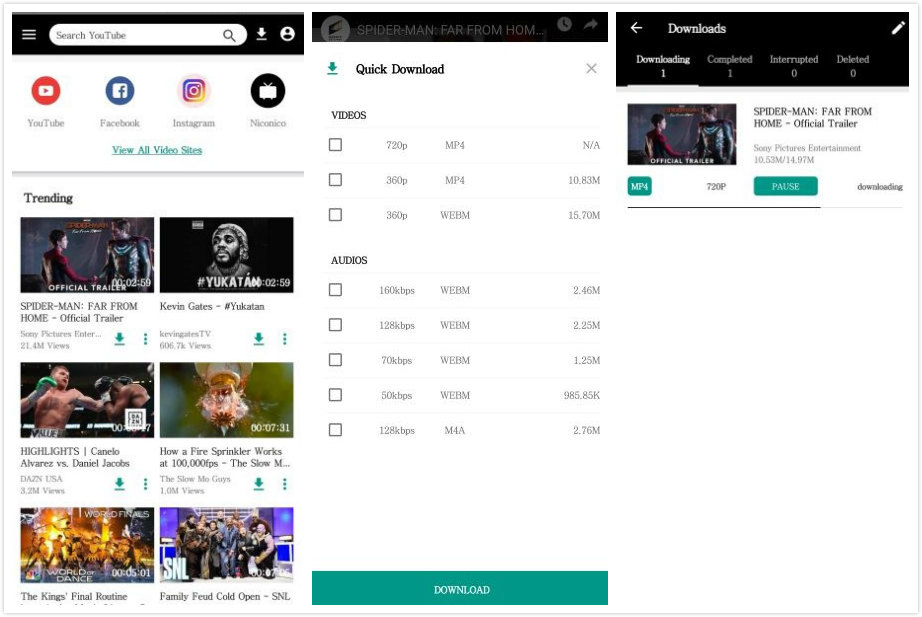Viewport: 922px width, 617px height.
Task: Switch to the Completed tab
Action: (729, 66)
